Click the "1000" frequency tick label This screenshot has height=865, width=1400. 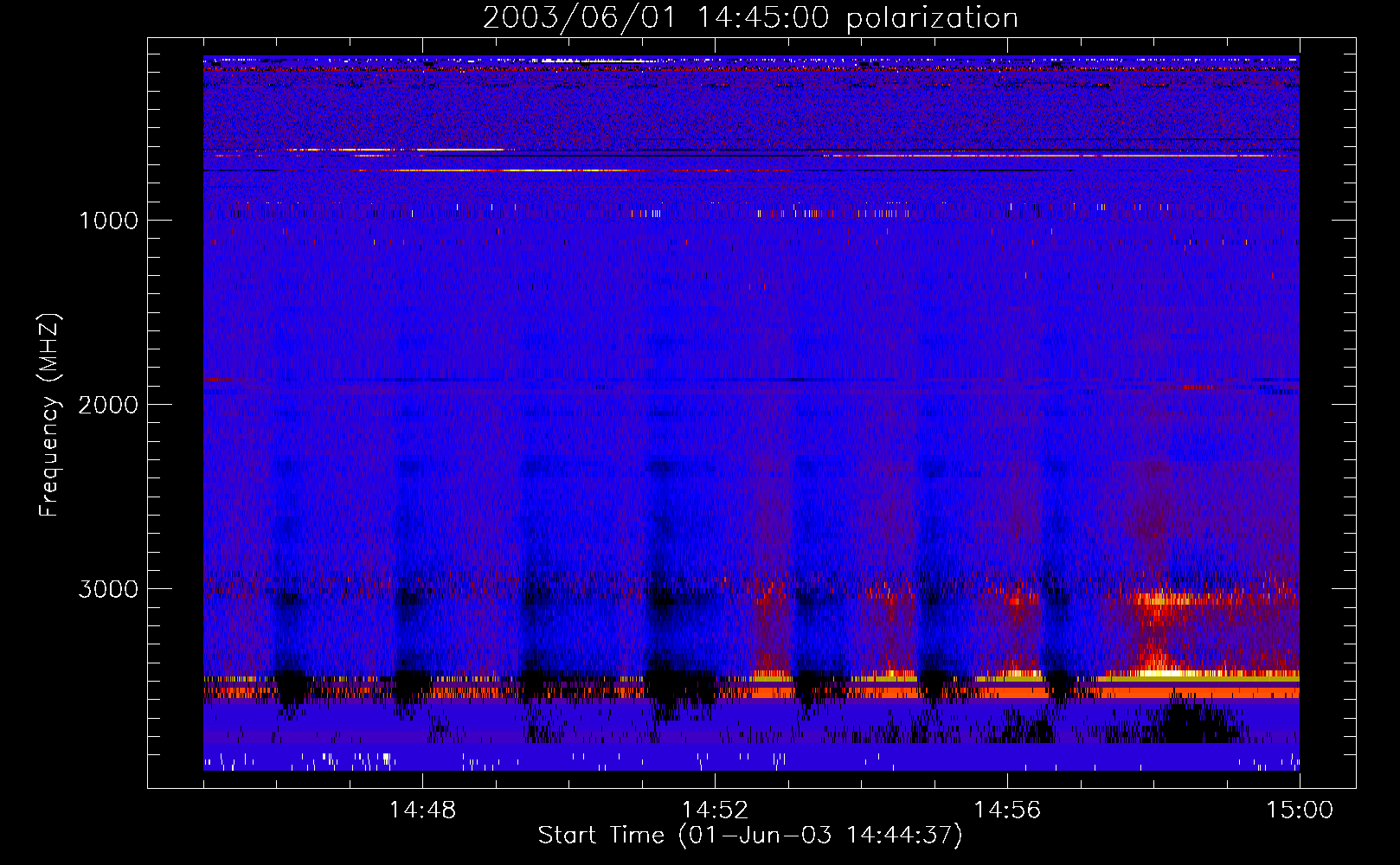tap(108, 221)
